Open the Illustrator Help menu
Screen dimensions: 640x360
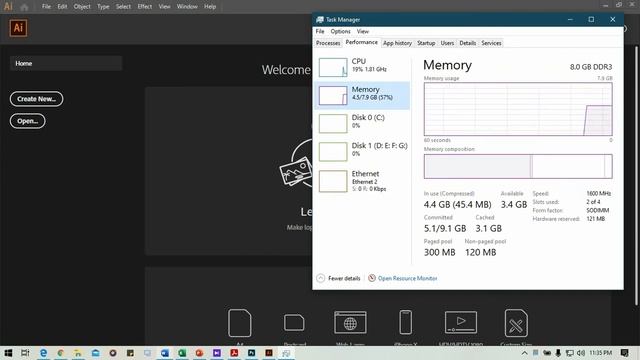210,7
